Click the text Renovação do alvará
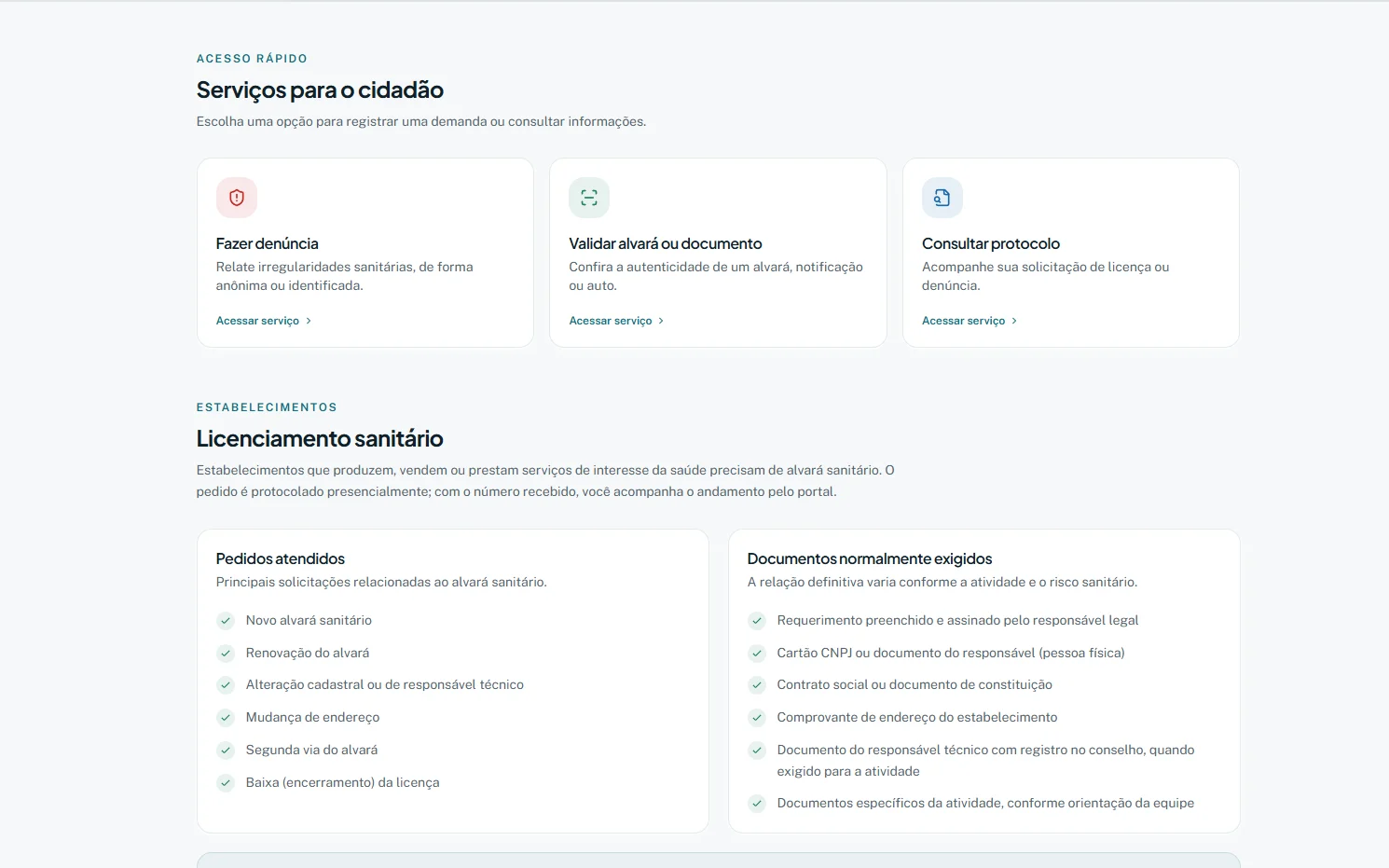The width and height of the screenshot is (1389, 868). pyautogui.click(x=308, y=654)
